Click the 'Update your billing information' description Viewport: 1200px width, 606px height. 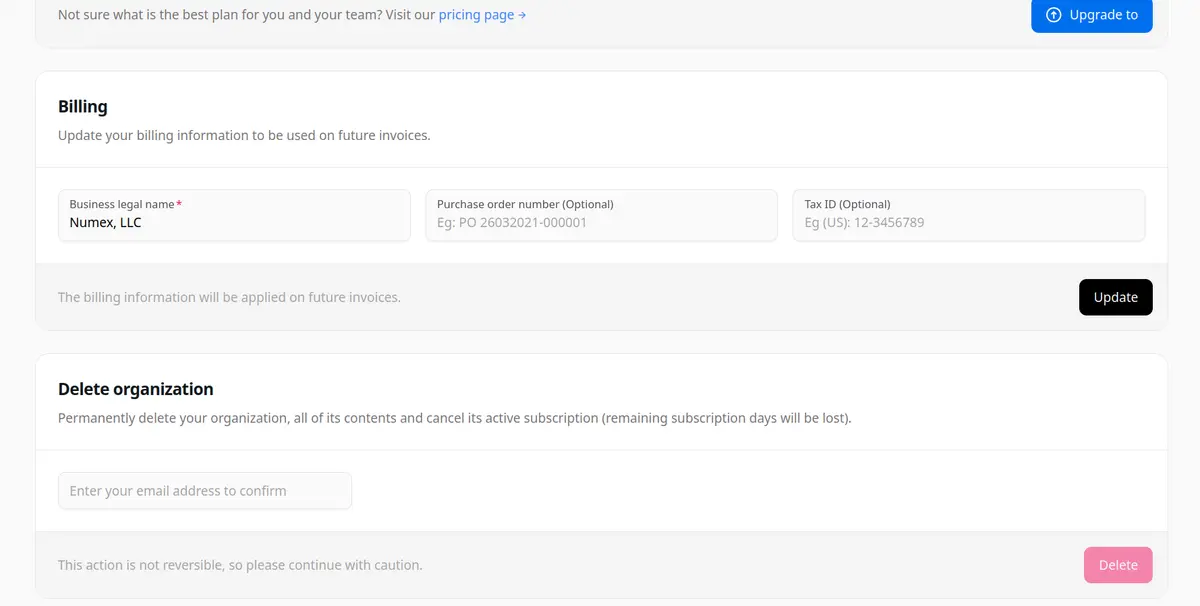[x=244, y=135]
